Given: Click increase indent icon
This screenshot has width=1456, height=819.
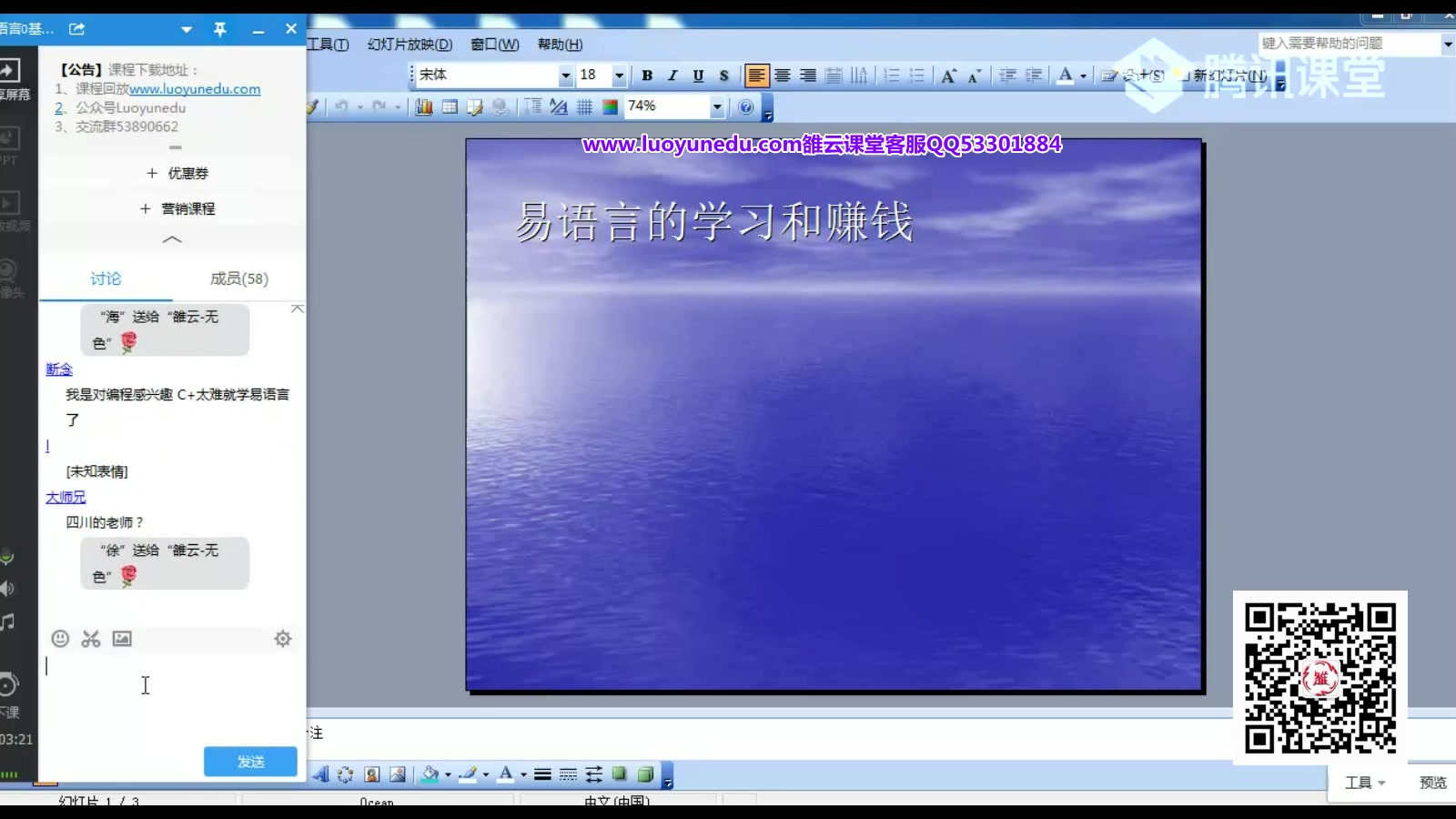Looking at the screenshot, I should [x=1033, y=76].
